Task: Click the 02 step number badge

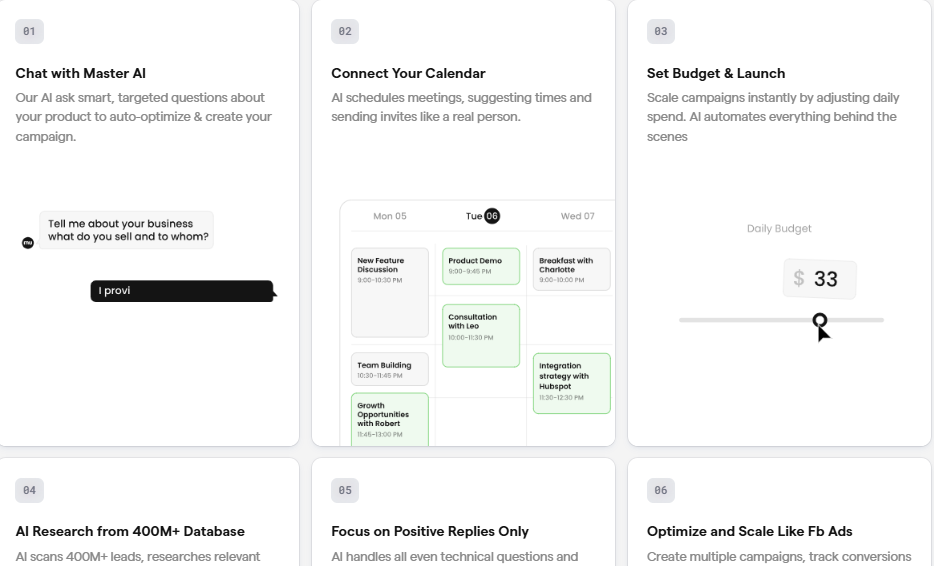Action: point(345,32)
